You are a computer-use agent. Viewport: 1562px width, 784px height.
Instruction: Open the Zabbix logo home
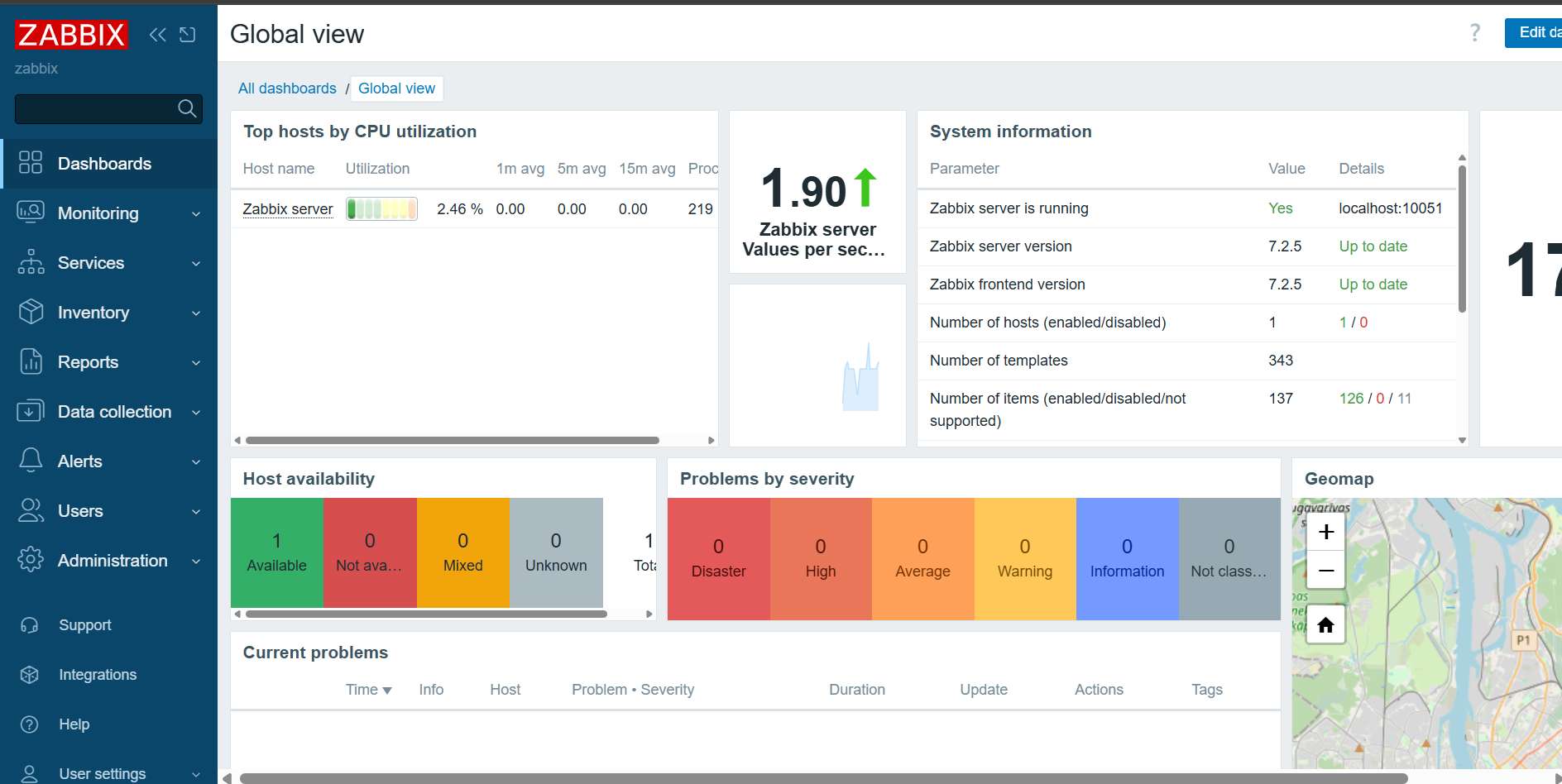[x=71, y=35]
